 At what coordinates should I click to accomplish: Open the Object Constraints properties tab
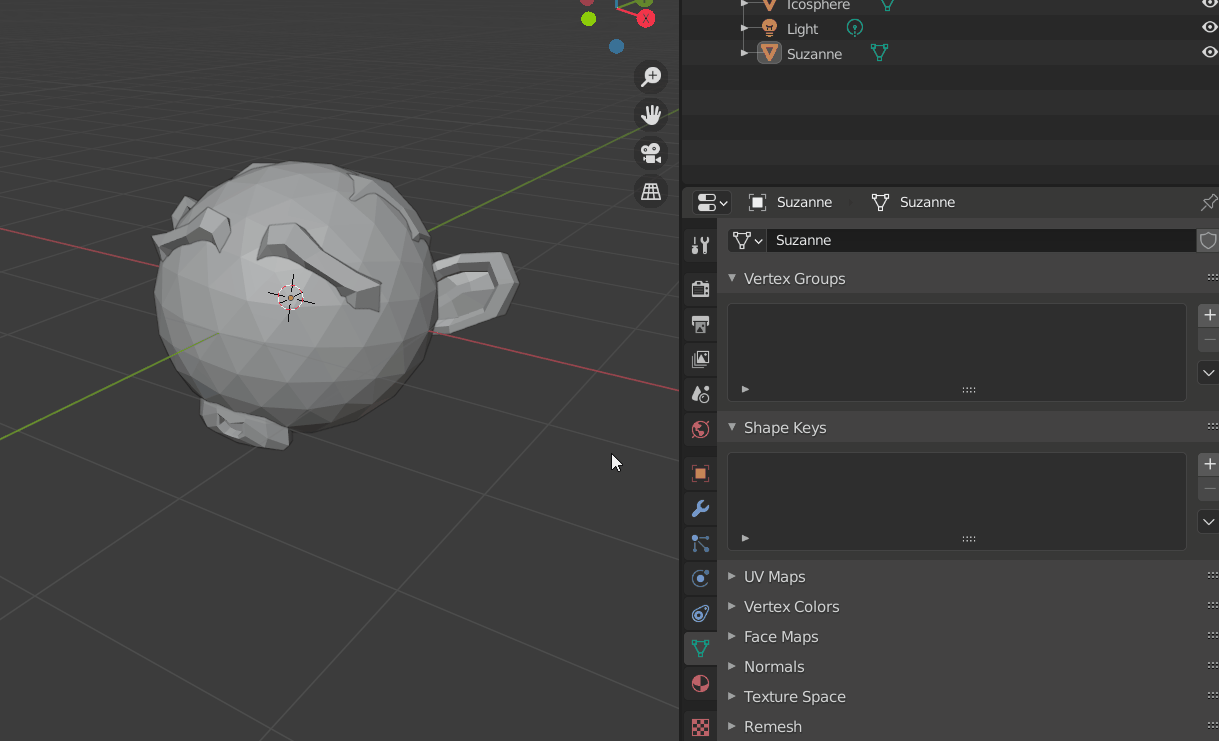click(x=700, y=613)
